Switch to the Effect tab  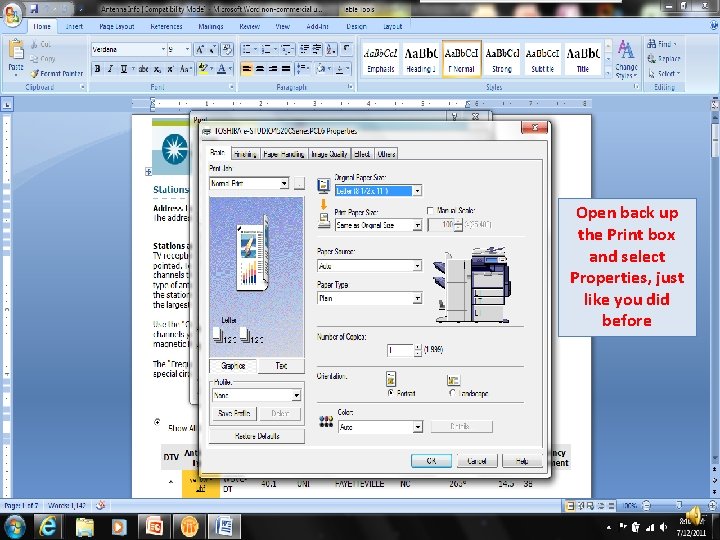tap(362, 154)
